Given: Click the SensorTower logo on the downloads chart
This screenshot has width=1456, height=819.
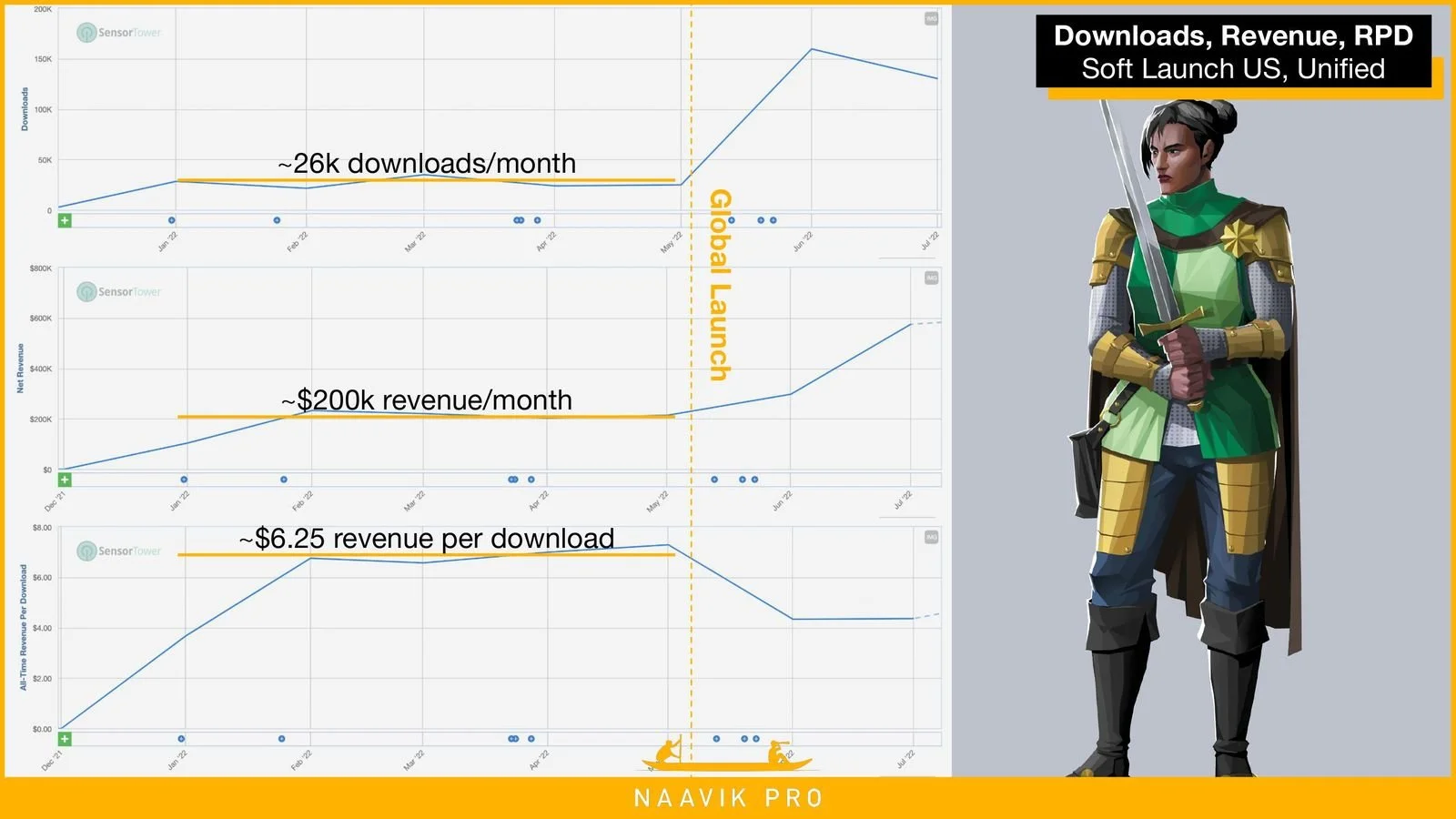Looking at the screenshot, I should 118,33.
